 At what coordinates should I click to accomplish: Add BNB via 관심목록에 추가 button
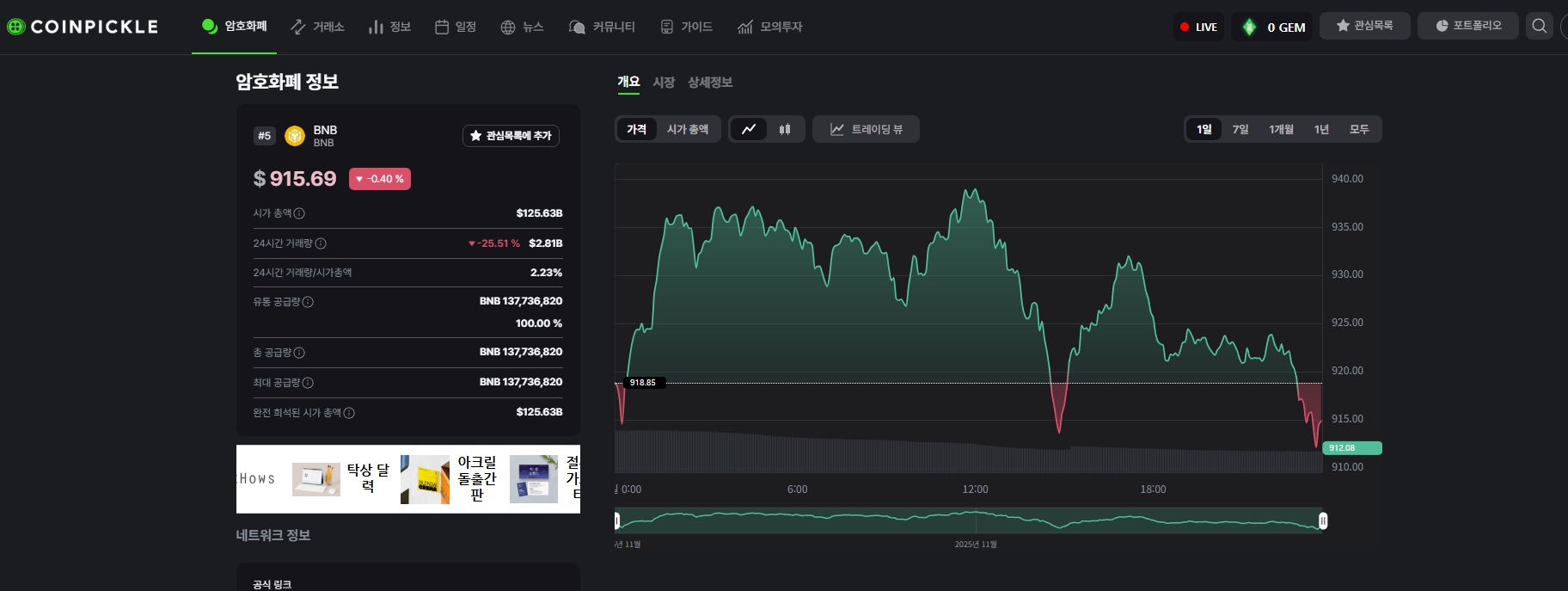click(x=511, y=136)
